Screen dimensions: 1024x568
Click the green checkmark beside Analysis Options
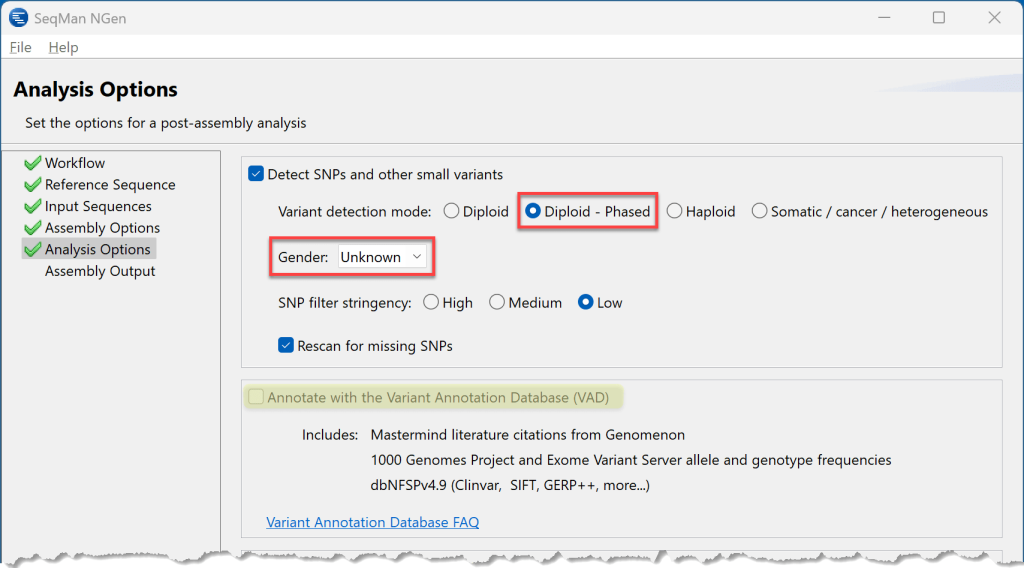(x=33, y=249)
